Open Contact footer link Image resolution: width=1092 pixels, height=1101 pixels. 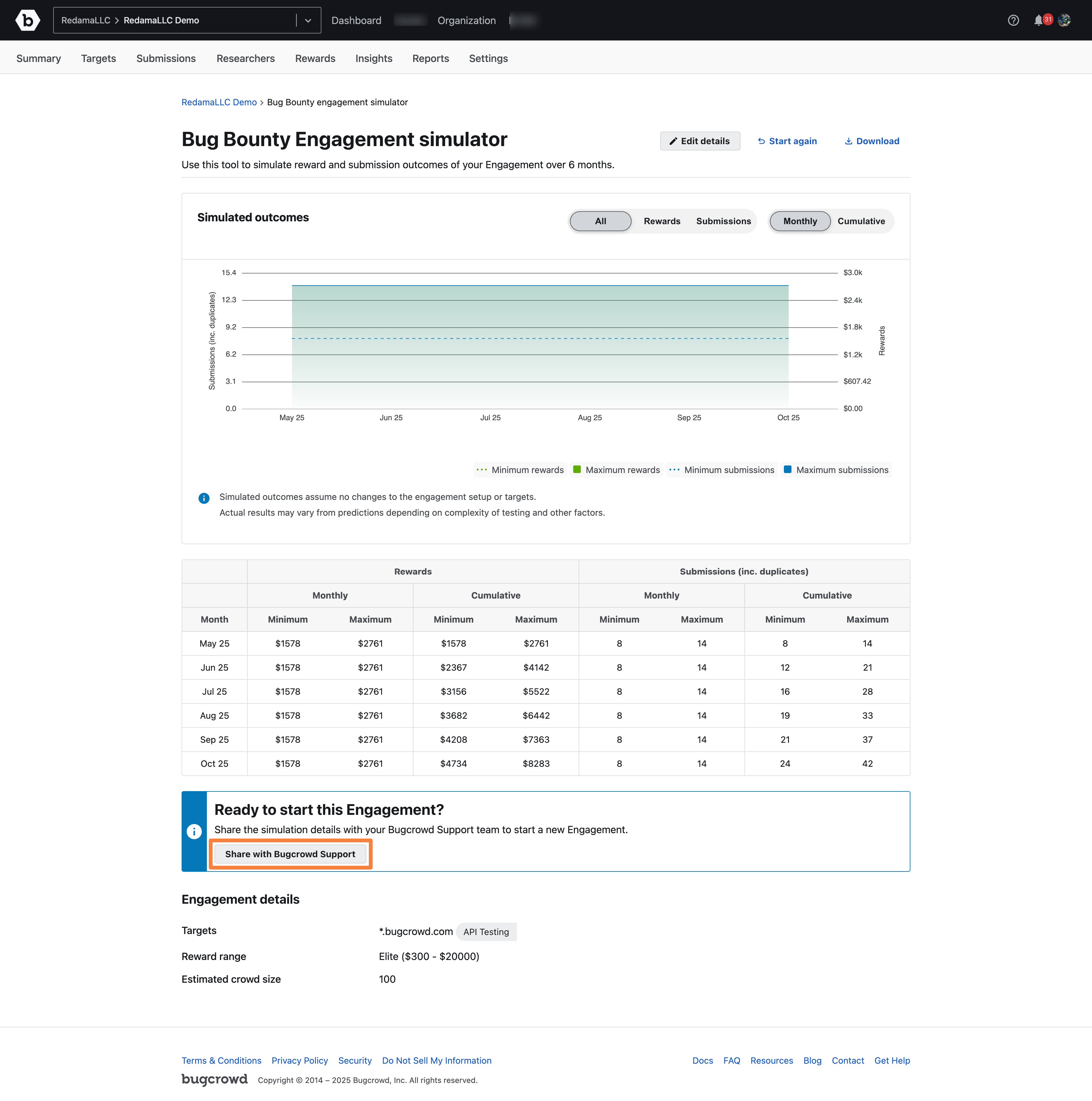(847, 1061)
